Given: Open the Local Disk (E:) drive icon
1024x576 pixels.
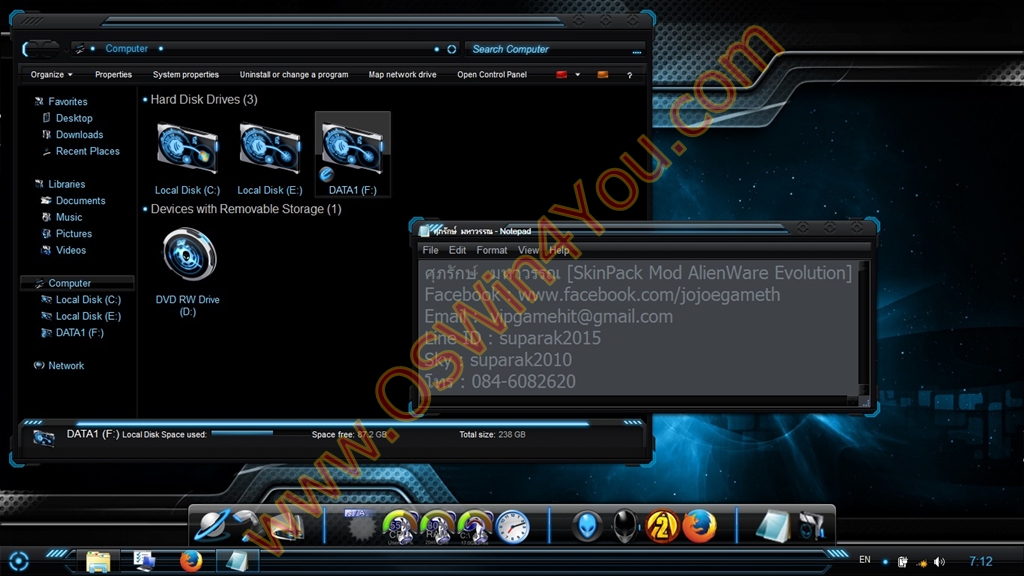Looking at the screenshot, I should [x=270, y=150].
